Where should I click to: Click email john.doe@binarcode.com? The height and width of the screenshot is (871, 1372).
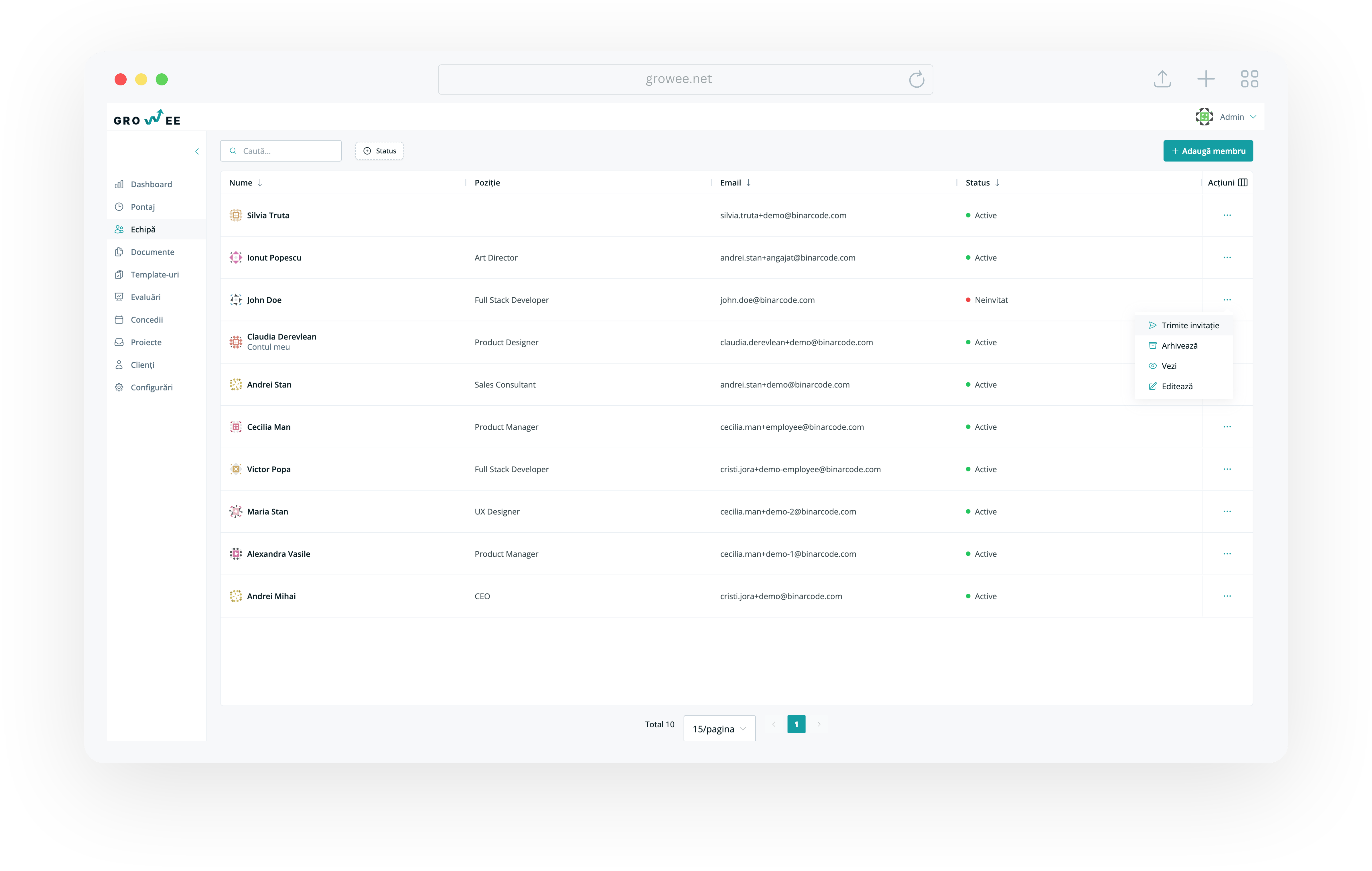pyautogui.click(x=767, y=300)
